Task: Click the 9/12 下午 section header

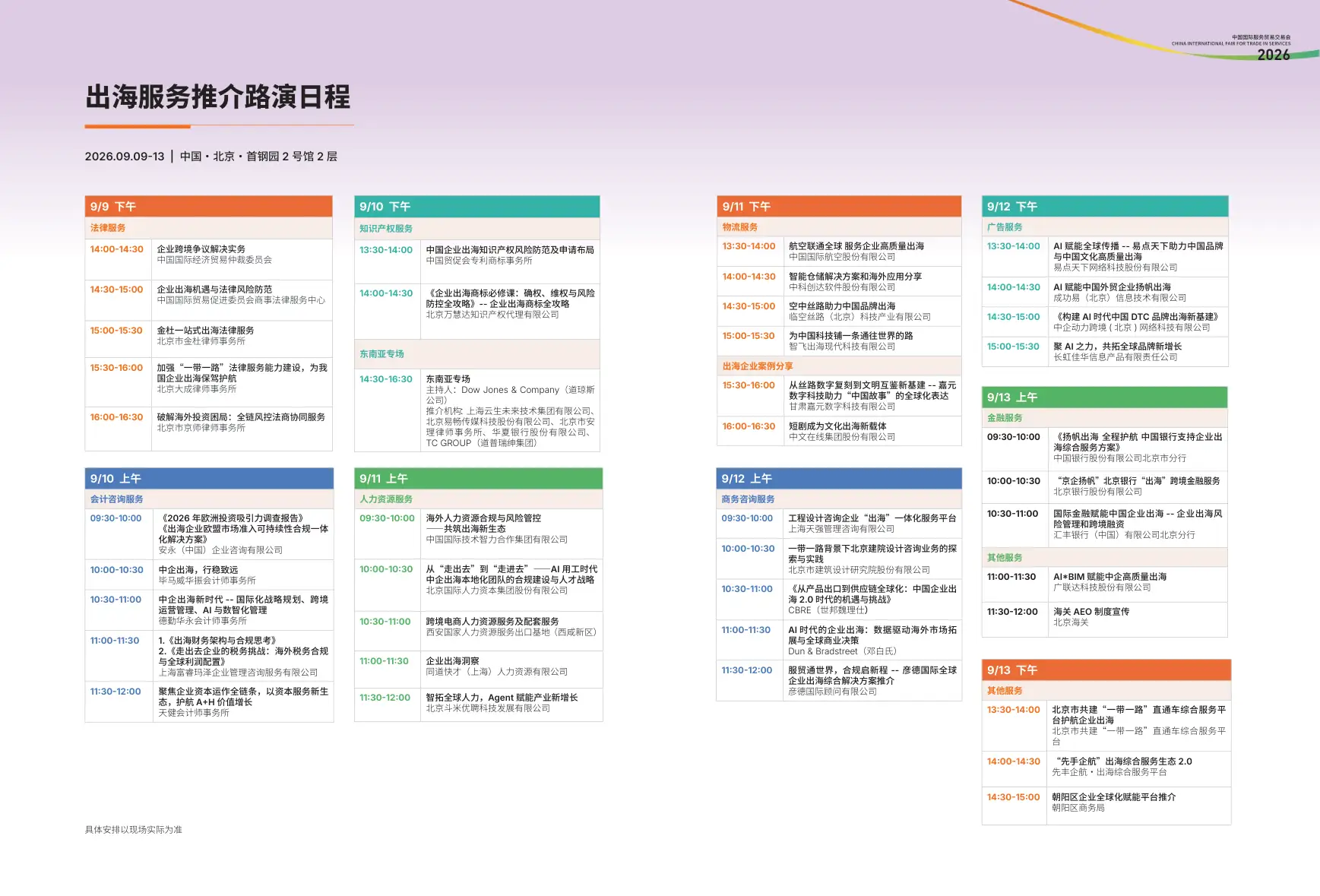Action: click(1105, 207)
